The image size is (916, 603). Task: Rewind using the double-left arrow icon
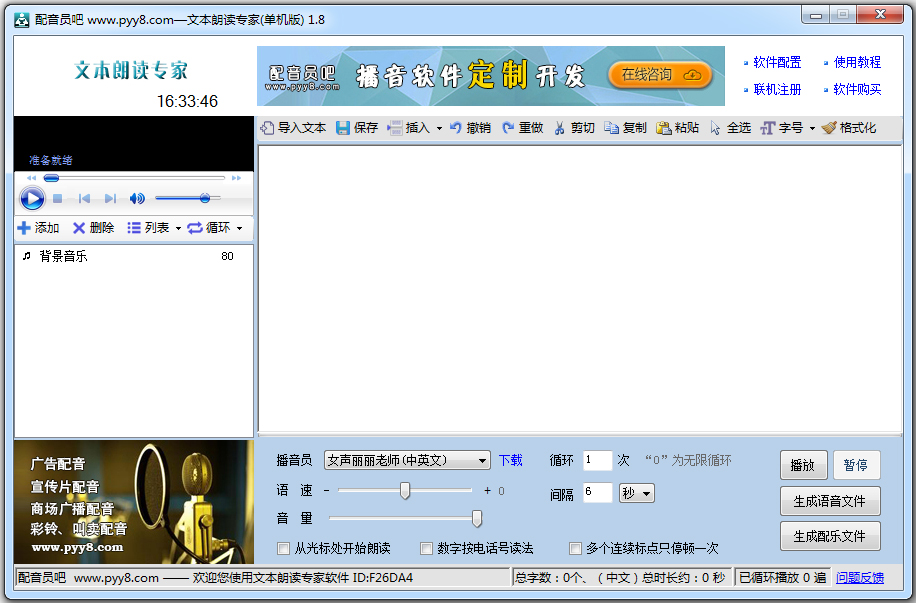pos(32,178)
